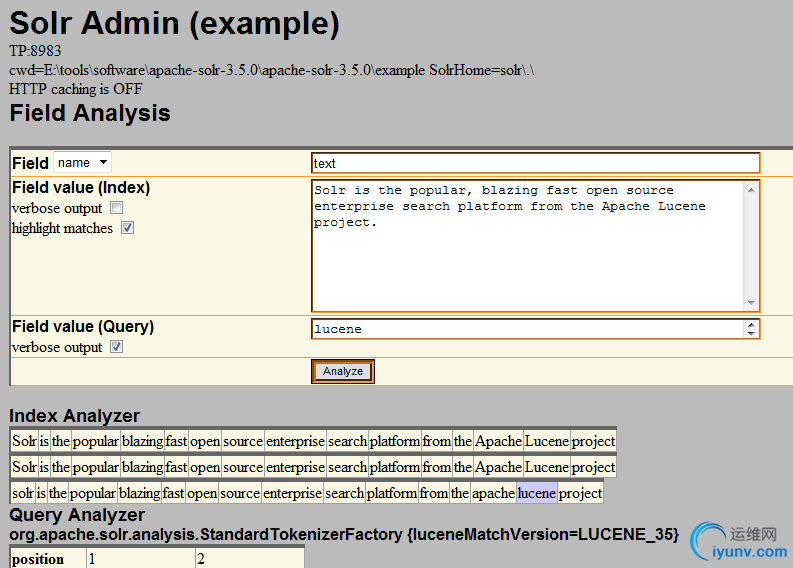Click the query field containing "lucene"
The height and width of the screenshot is (568, 793).
(x=536, y=329)
